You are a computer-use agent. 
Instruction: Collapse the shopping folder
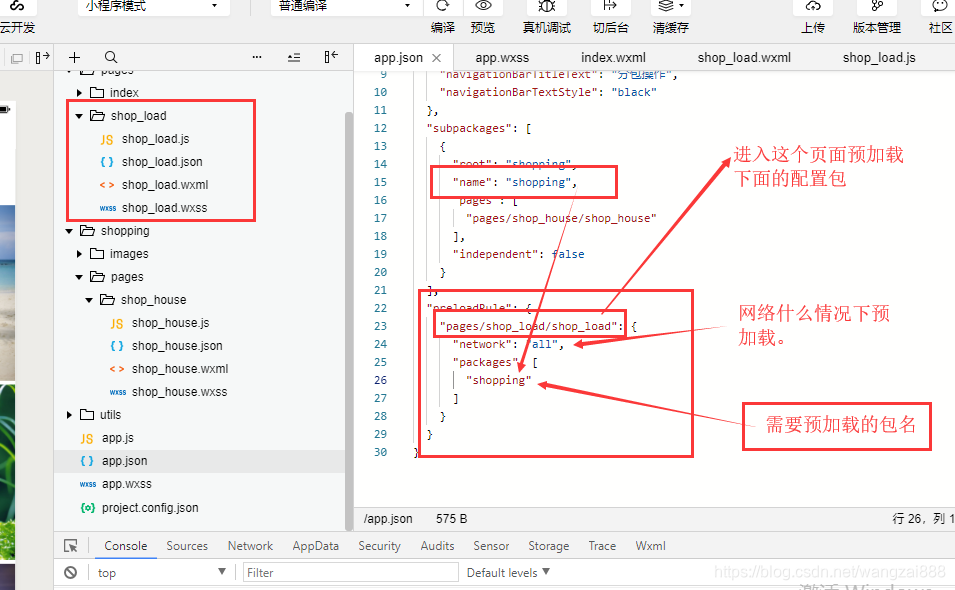[x=69, y=231]
